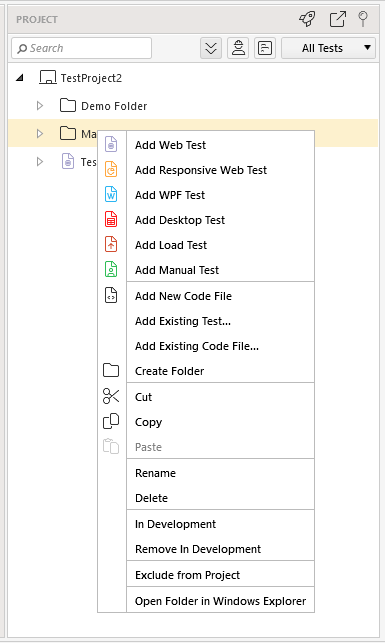Click the double-chevron collapse all button
This screenshot has height=643, width=385.
click(211, 48)
